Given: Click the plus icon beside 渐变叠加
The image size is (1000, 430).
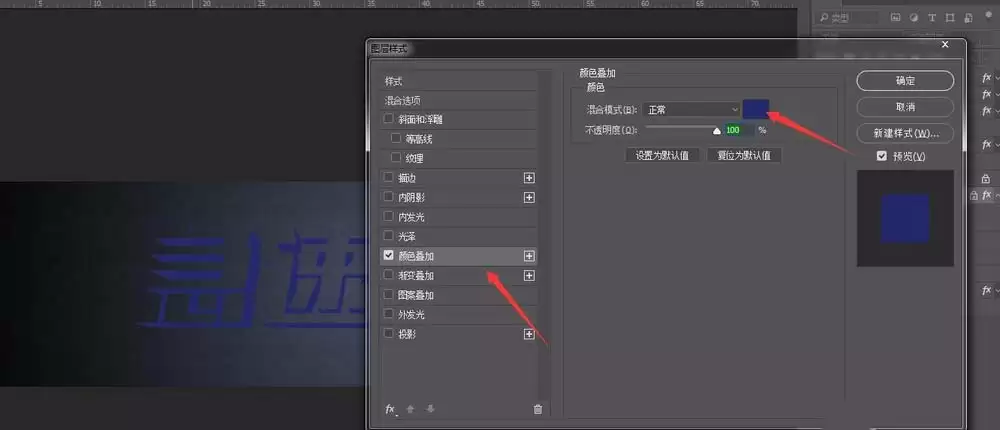Looking at the screenshot, I should click(x=529, y=276).
